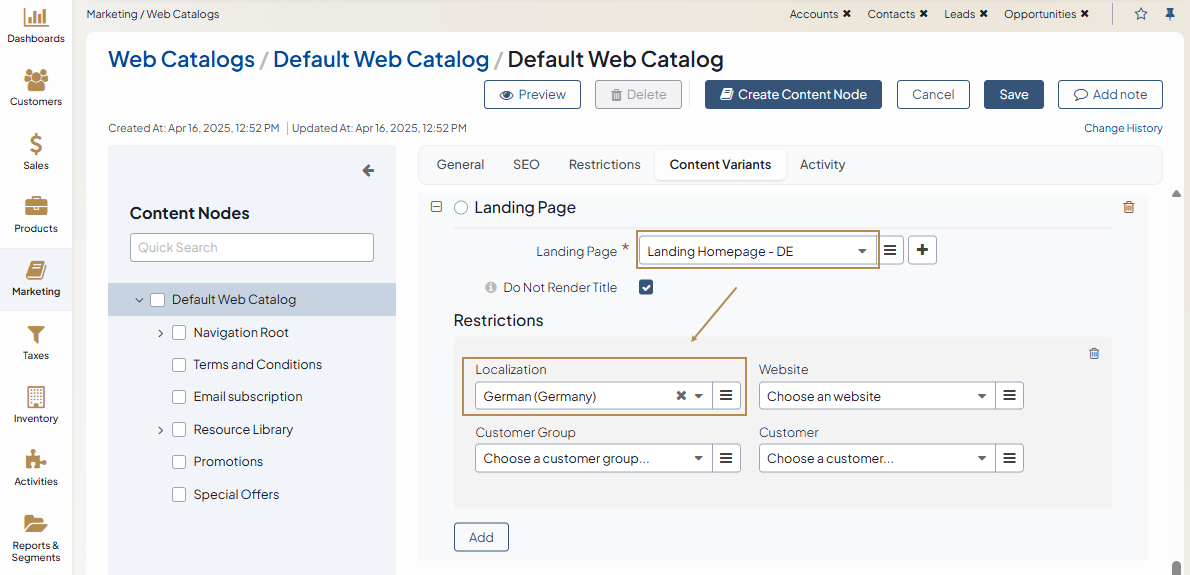Click the pin page icon
The image size is (1190, 575).
(1169, 14)
